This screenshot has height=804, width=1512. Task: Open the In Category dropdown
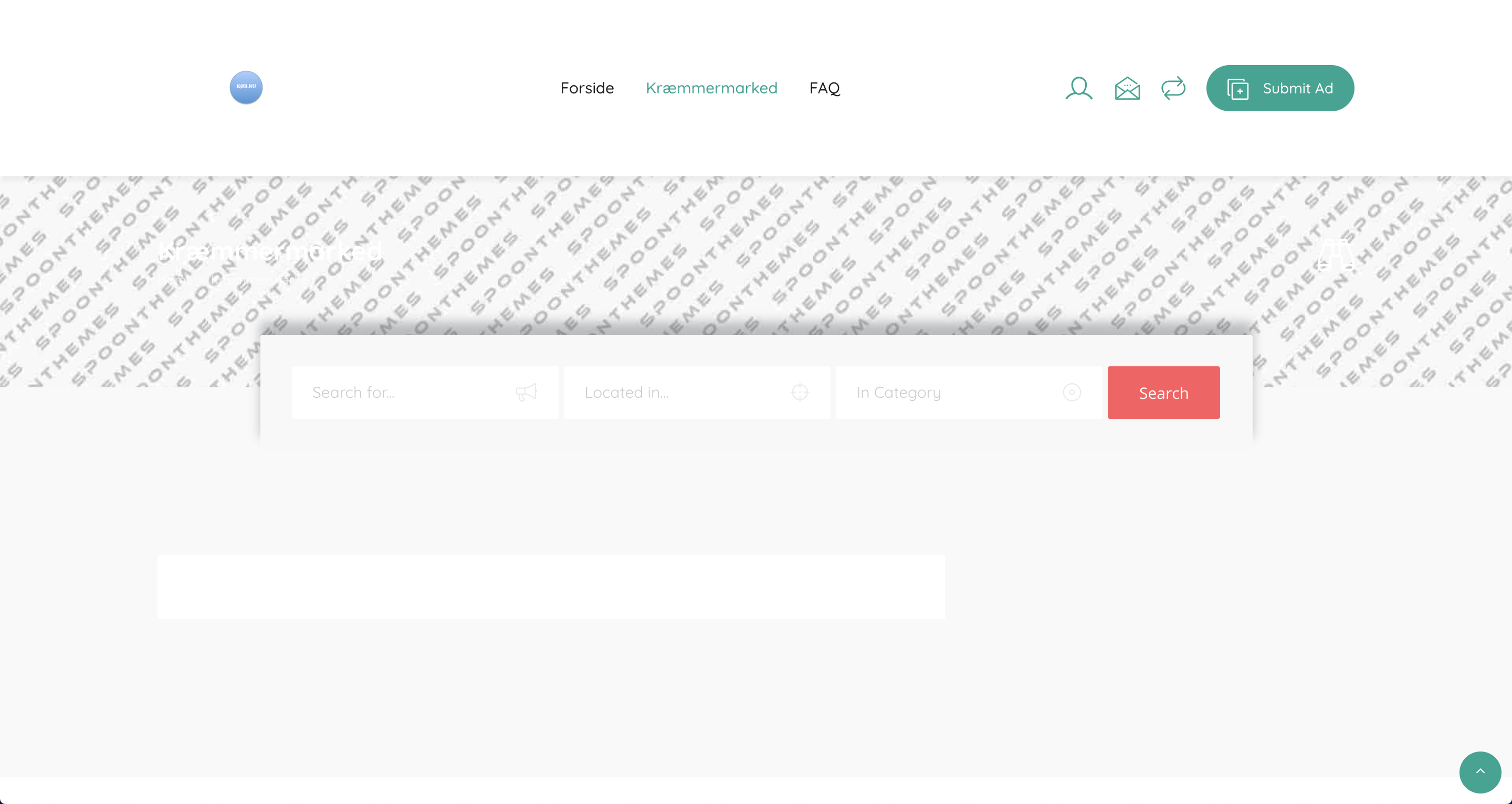[957, 392]
